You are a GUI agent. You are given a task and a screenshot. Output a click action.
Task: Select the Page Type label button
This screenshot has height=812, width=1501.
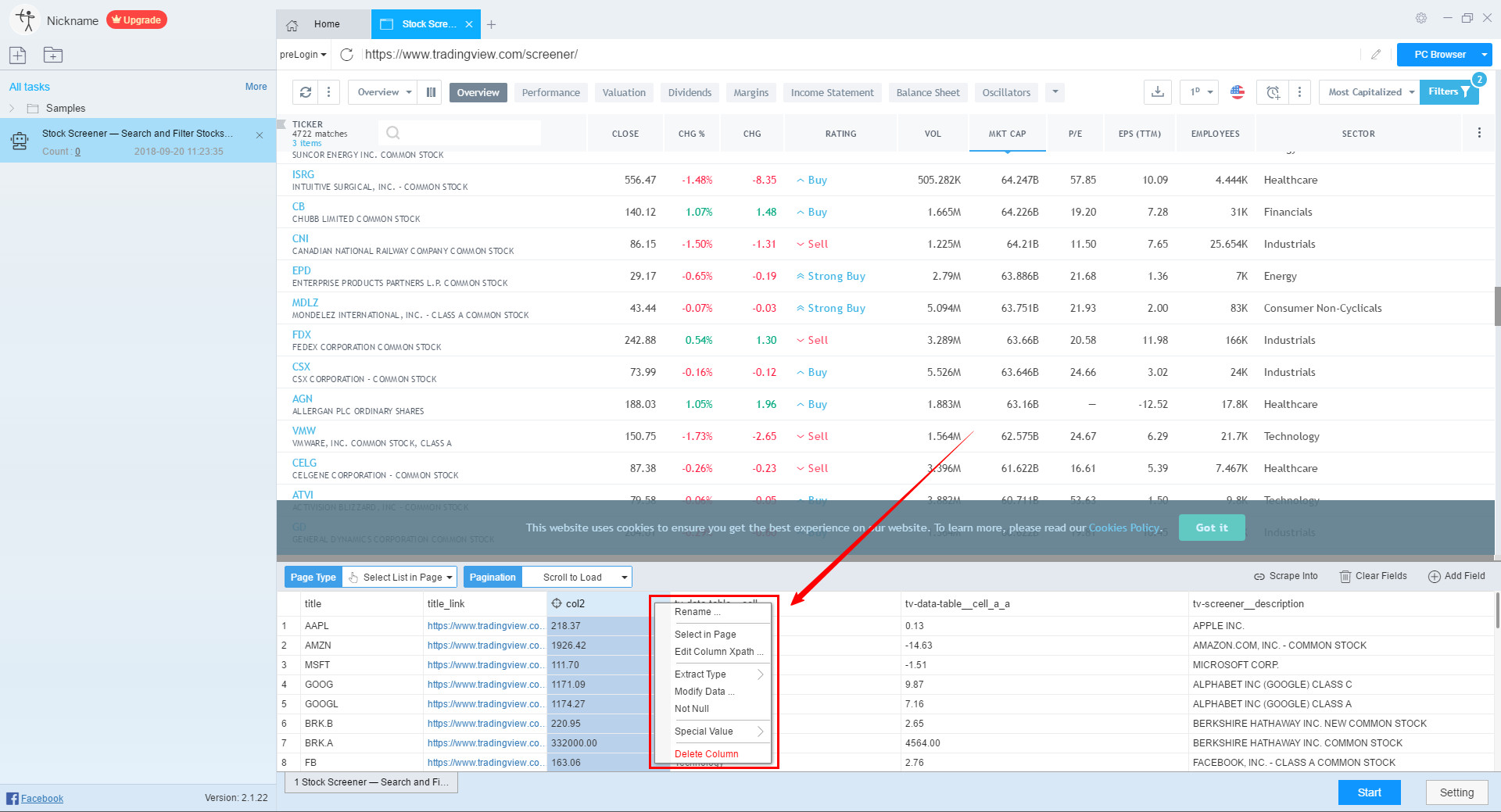click(x=313, y=577)
